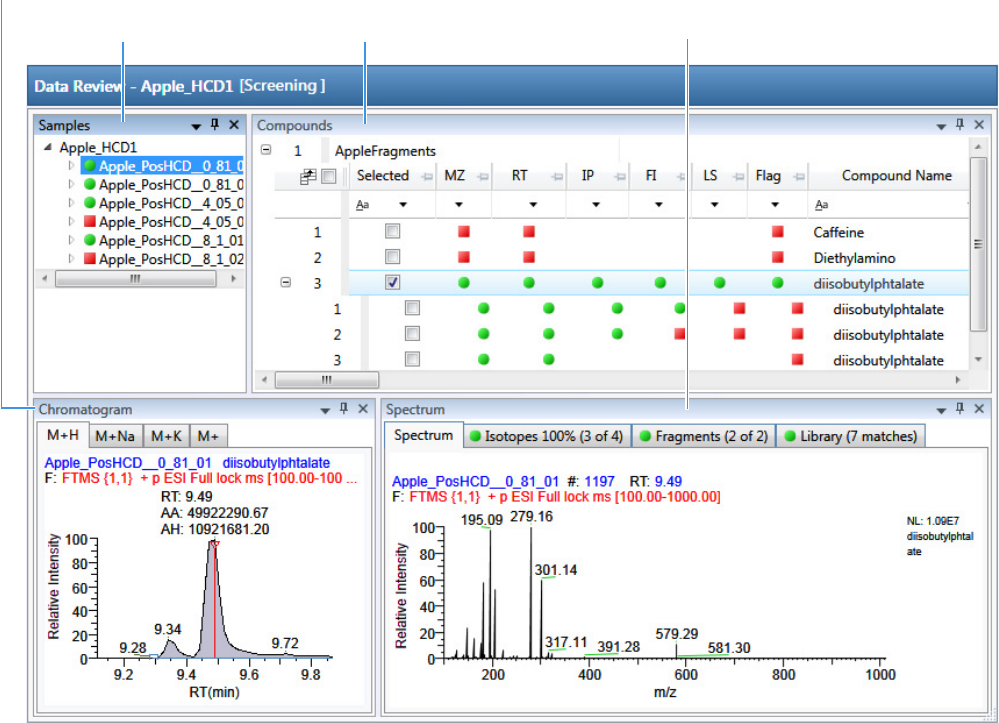Switch to the M+H adduct tab
The width and height of the screenshot is (999, 723).
(63, 435)
